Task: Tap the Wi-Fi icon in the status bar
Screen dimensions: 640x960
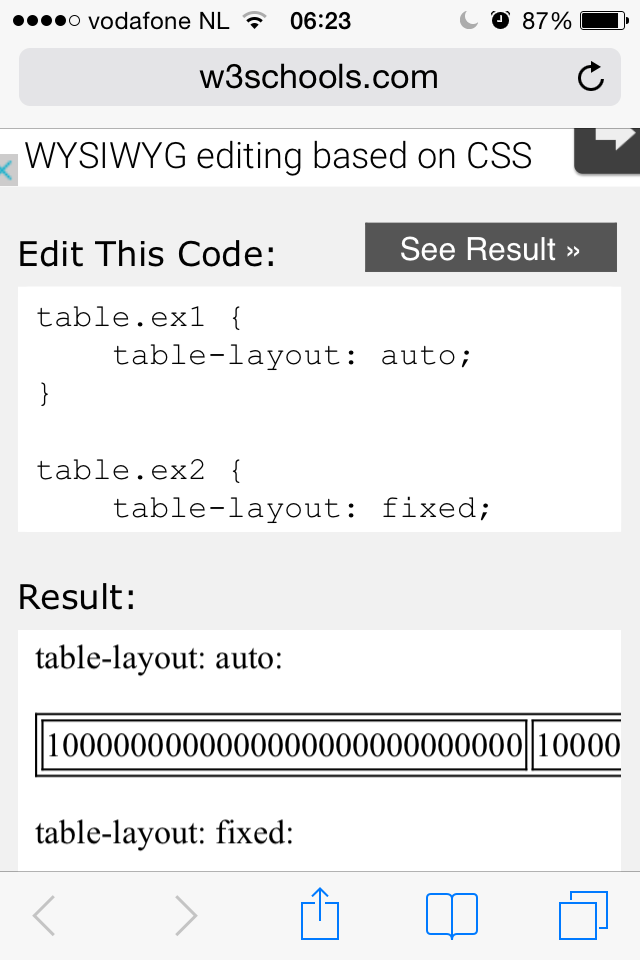Action: 254,21
